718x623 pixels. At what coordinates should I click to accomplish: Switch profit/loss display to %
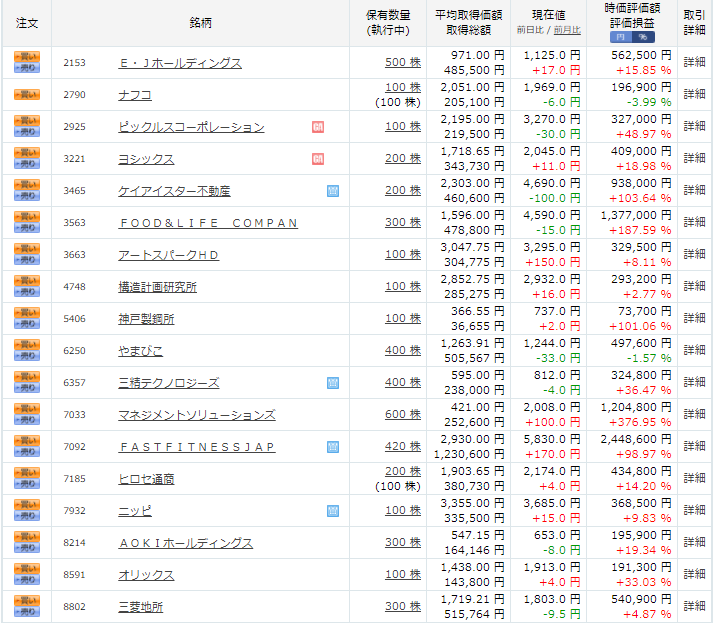click(643, 37)
